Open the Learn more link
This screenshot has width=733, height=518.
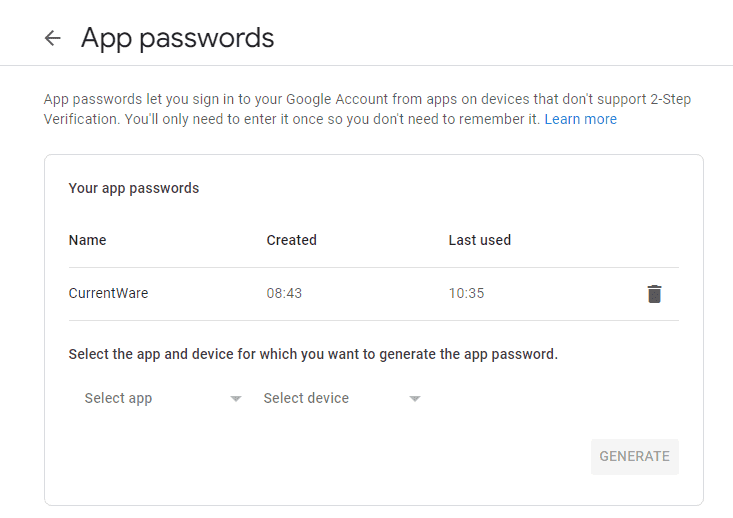pyautogui.click(x=581, y=119)
